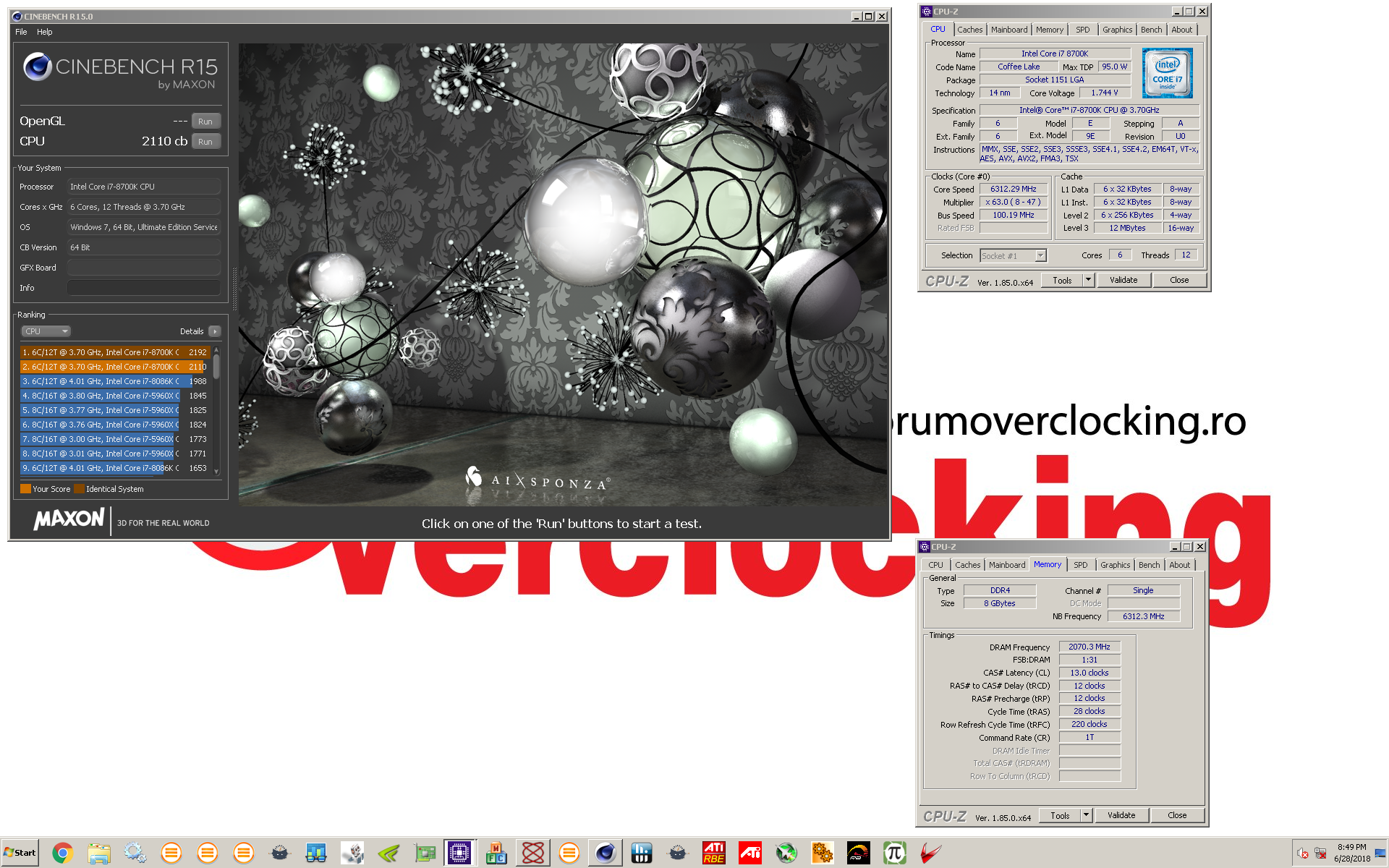Click the orange Your Score legend swatch

(25, 489)
